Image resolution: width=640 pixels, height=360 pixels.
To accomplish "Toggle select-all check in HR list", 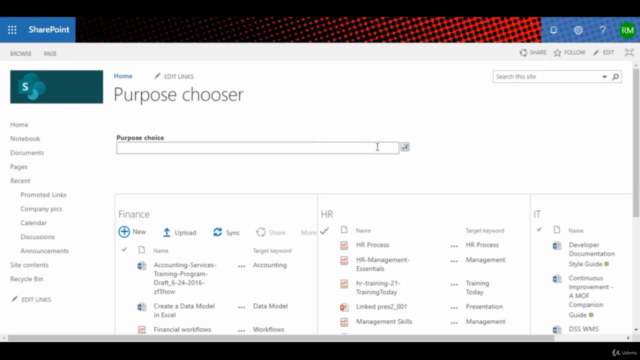I will tap(324, 231).
